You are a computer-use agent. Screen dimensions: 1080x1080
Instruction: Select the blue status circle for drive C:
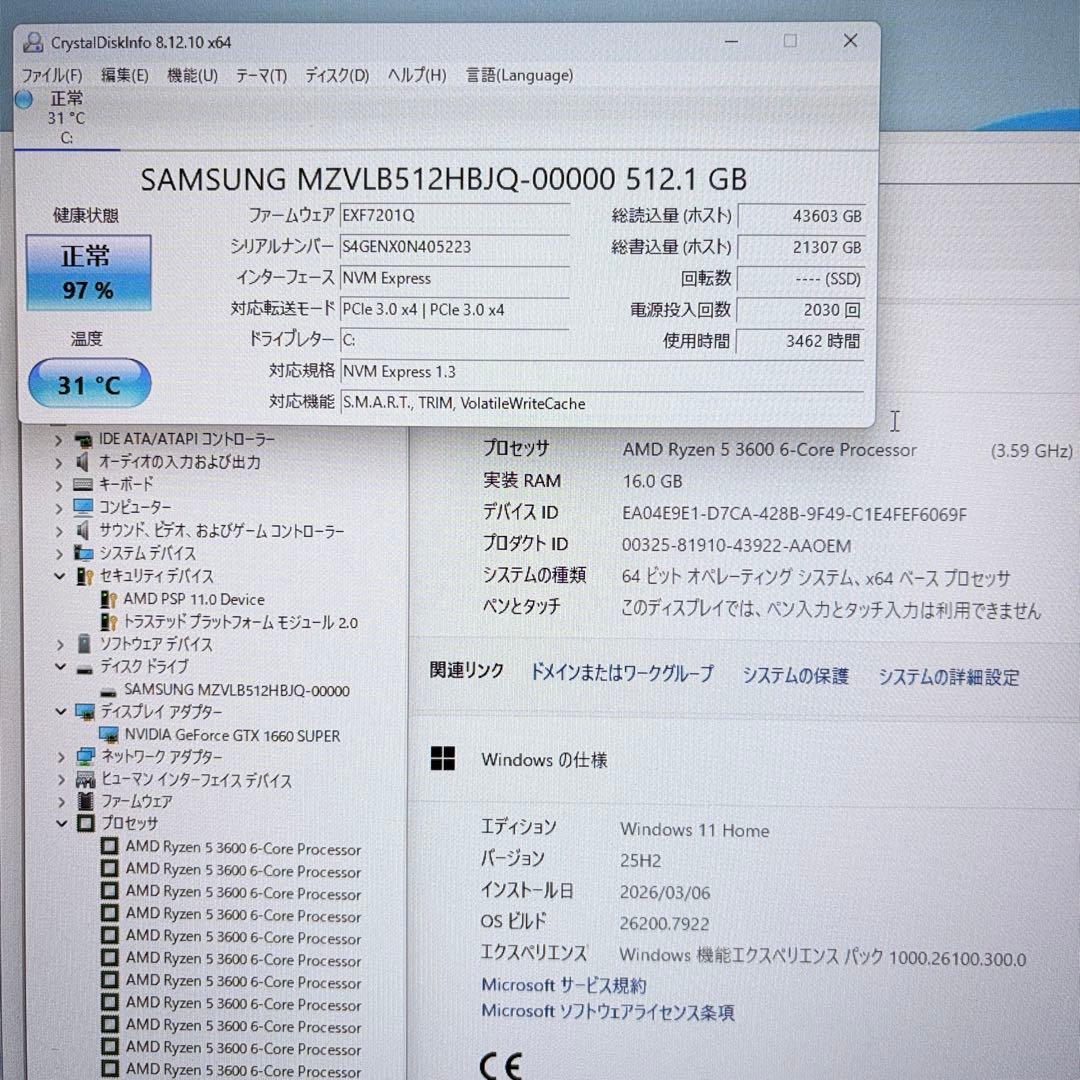click(24, 100)
